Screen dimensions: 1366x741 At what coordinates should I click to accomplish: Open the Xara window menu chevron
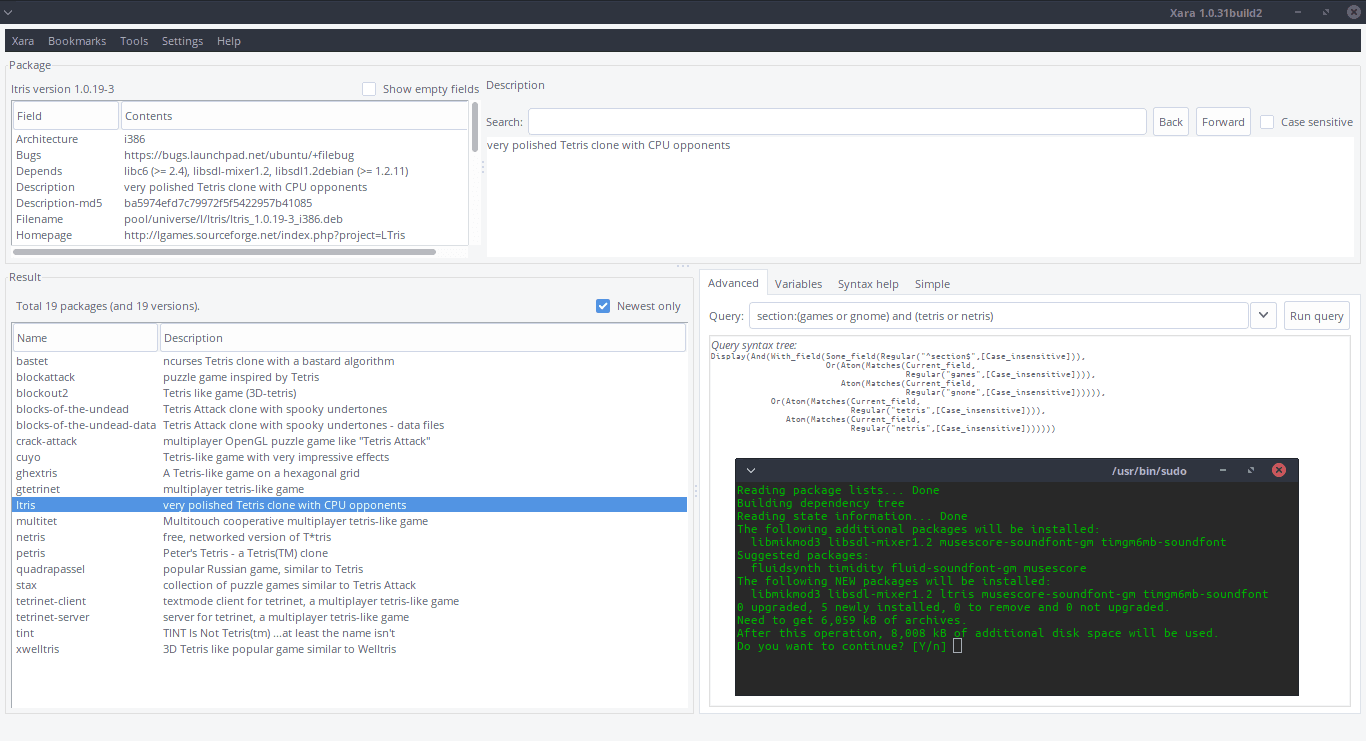tap(9, 12)
